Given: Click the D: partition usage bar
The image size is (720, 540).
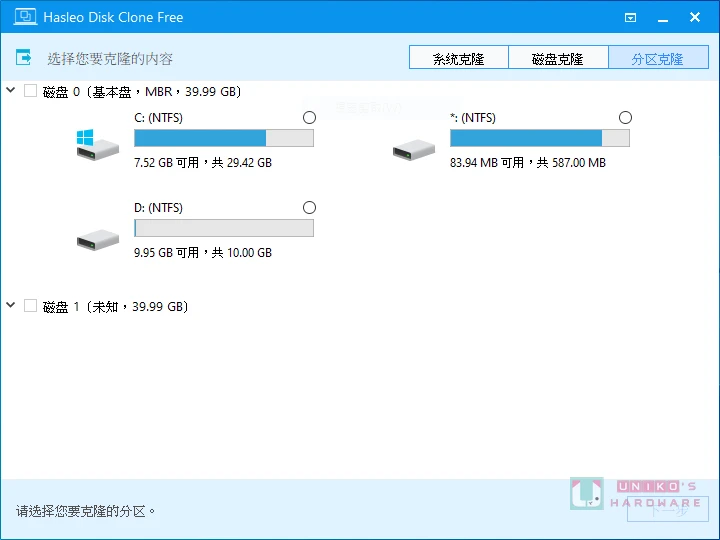Looking at the screenshot, I should [224, 228].
